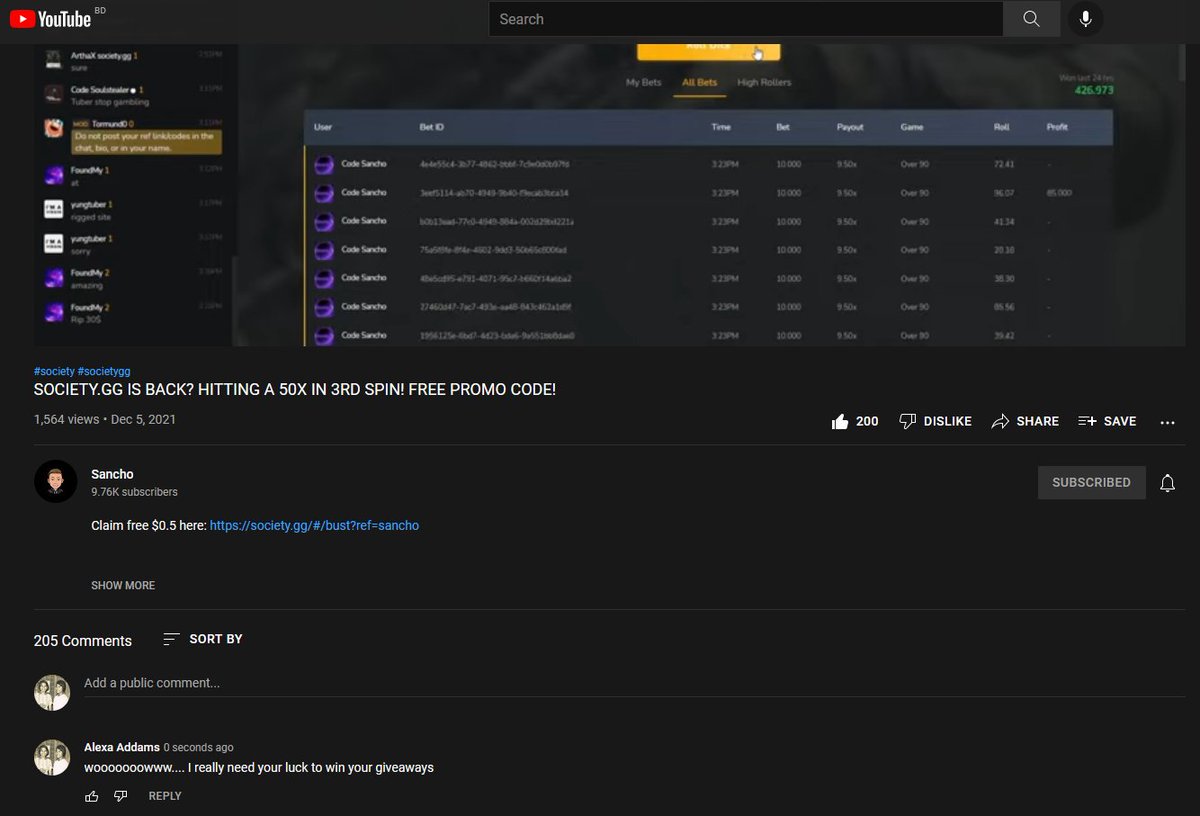The width and height of the screenshot is (1200, 816).
Task: Click 'Tuber stop gambling' chat message
Action: tap(110, 102)
